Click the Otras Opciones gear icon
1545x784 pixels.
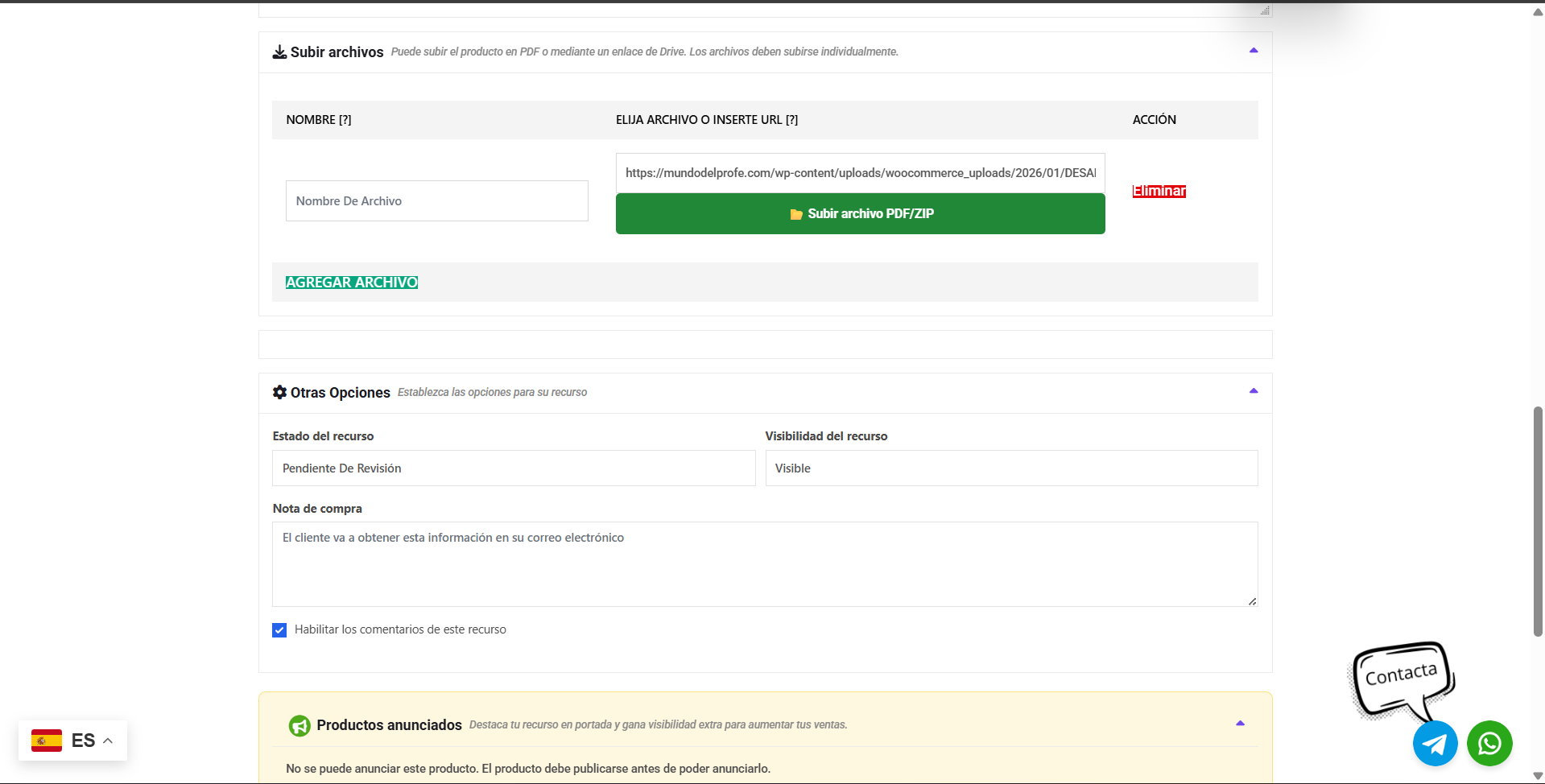point(279,392)
